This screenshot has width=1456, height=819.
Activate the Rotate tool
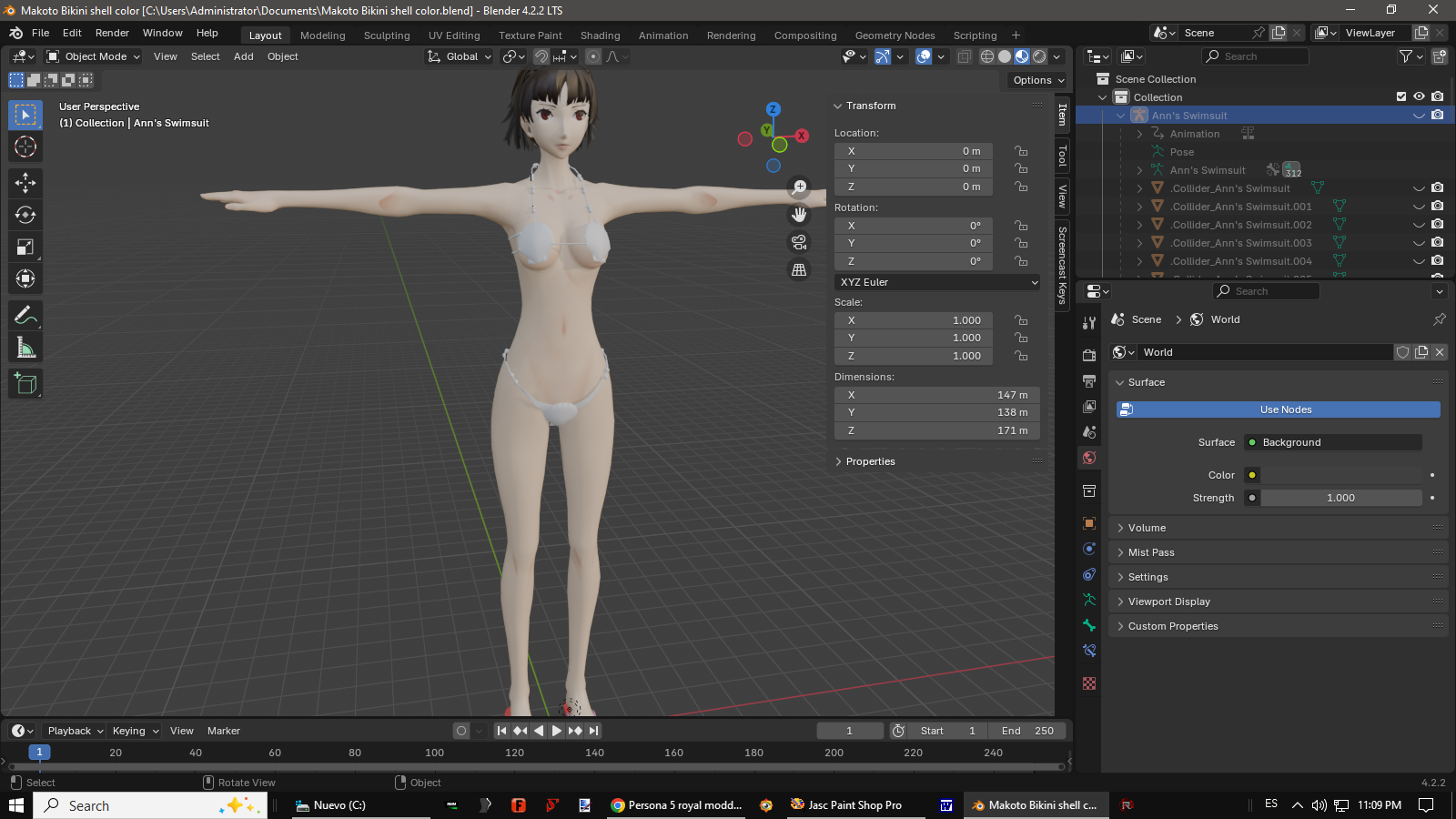[25, 215]
